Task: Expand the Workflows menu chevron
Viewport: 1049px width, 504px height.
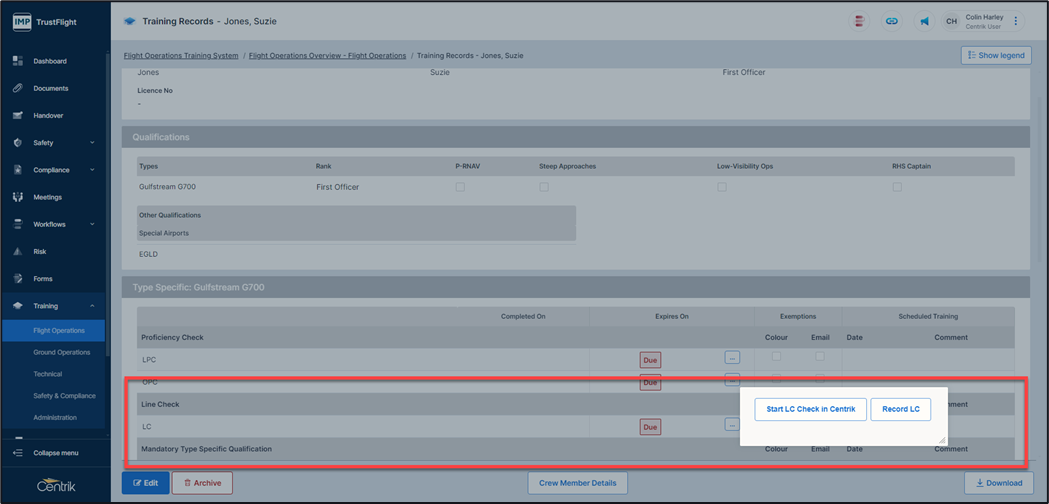Action: 92,224
